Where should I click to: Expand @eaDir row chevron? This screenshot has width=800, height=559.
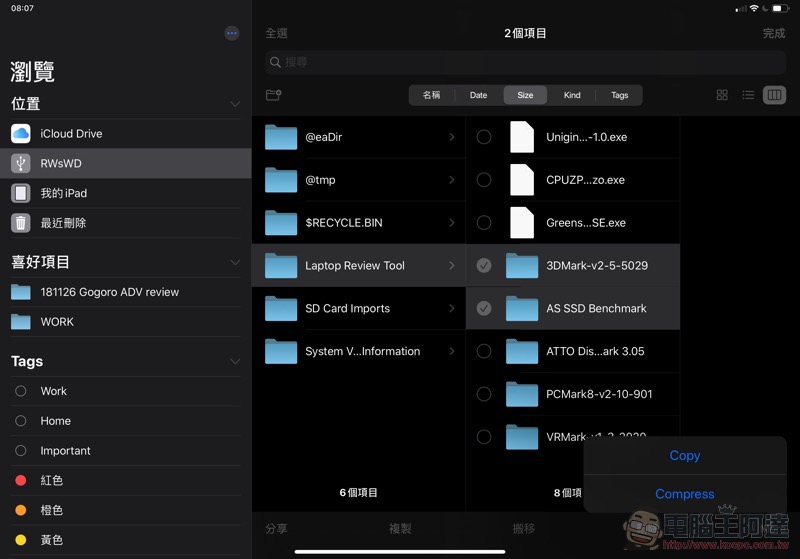tap(452, 137)
